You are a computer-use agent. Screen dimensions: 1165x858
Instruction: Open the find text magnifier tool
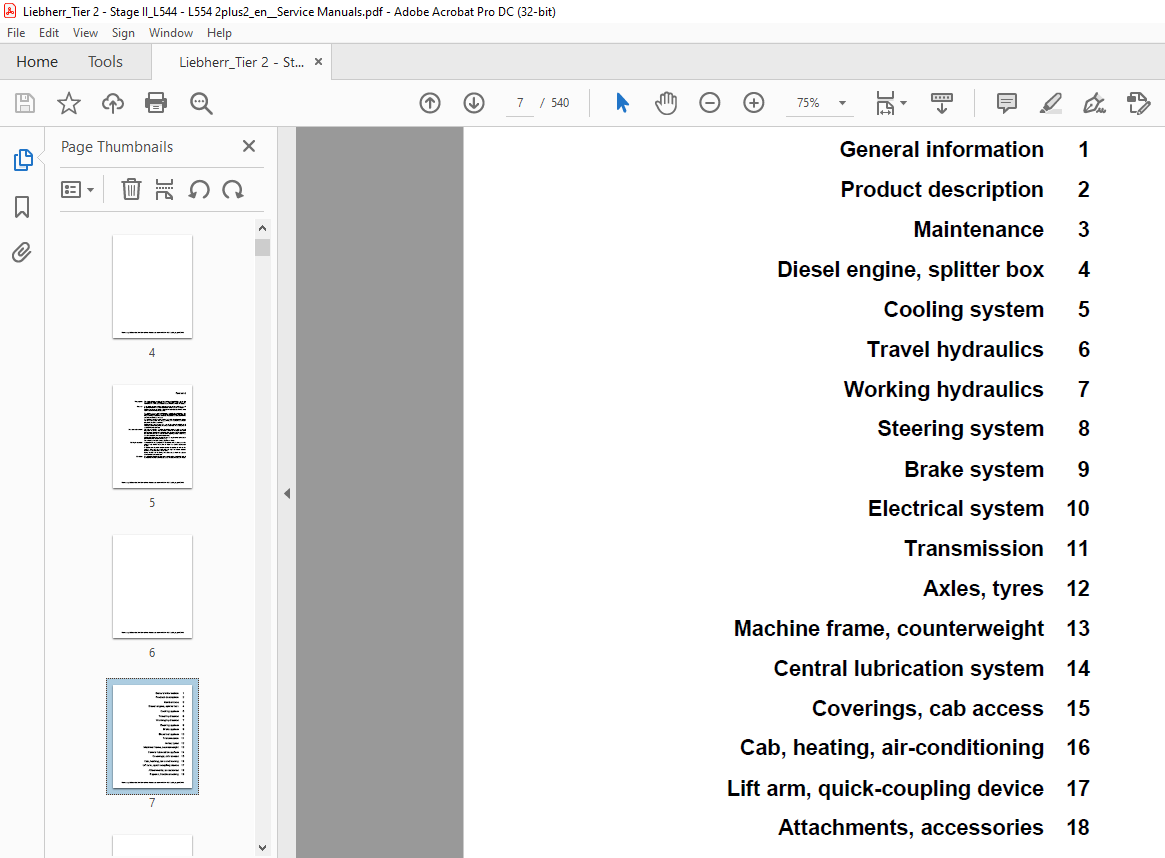201,103
